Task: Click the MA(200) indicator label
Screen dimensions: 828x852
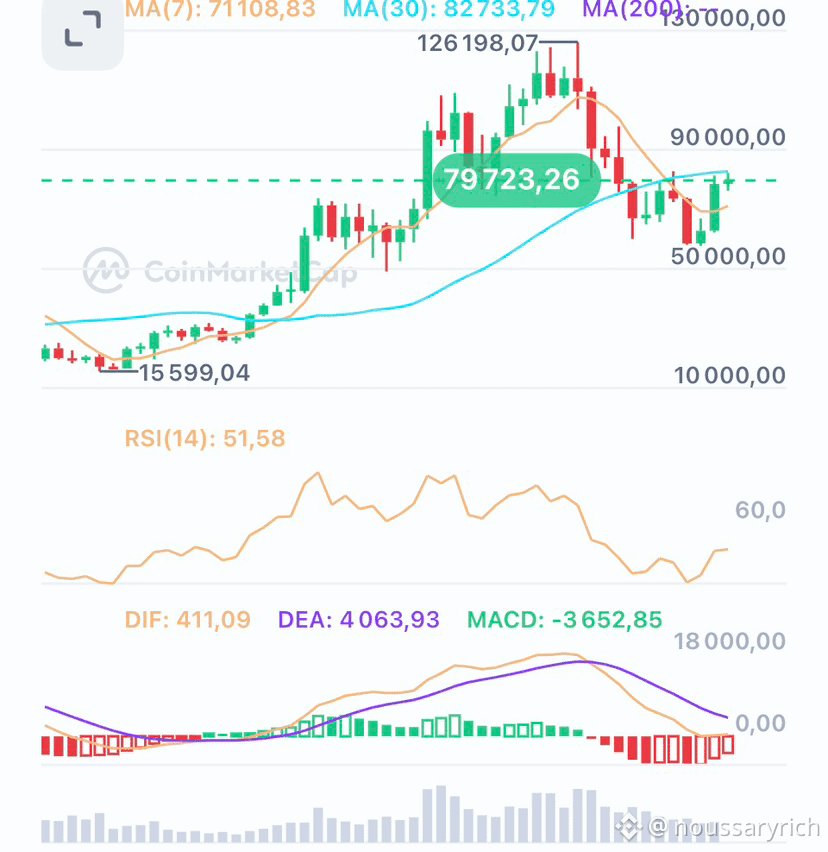Action: tap(633, 9)
